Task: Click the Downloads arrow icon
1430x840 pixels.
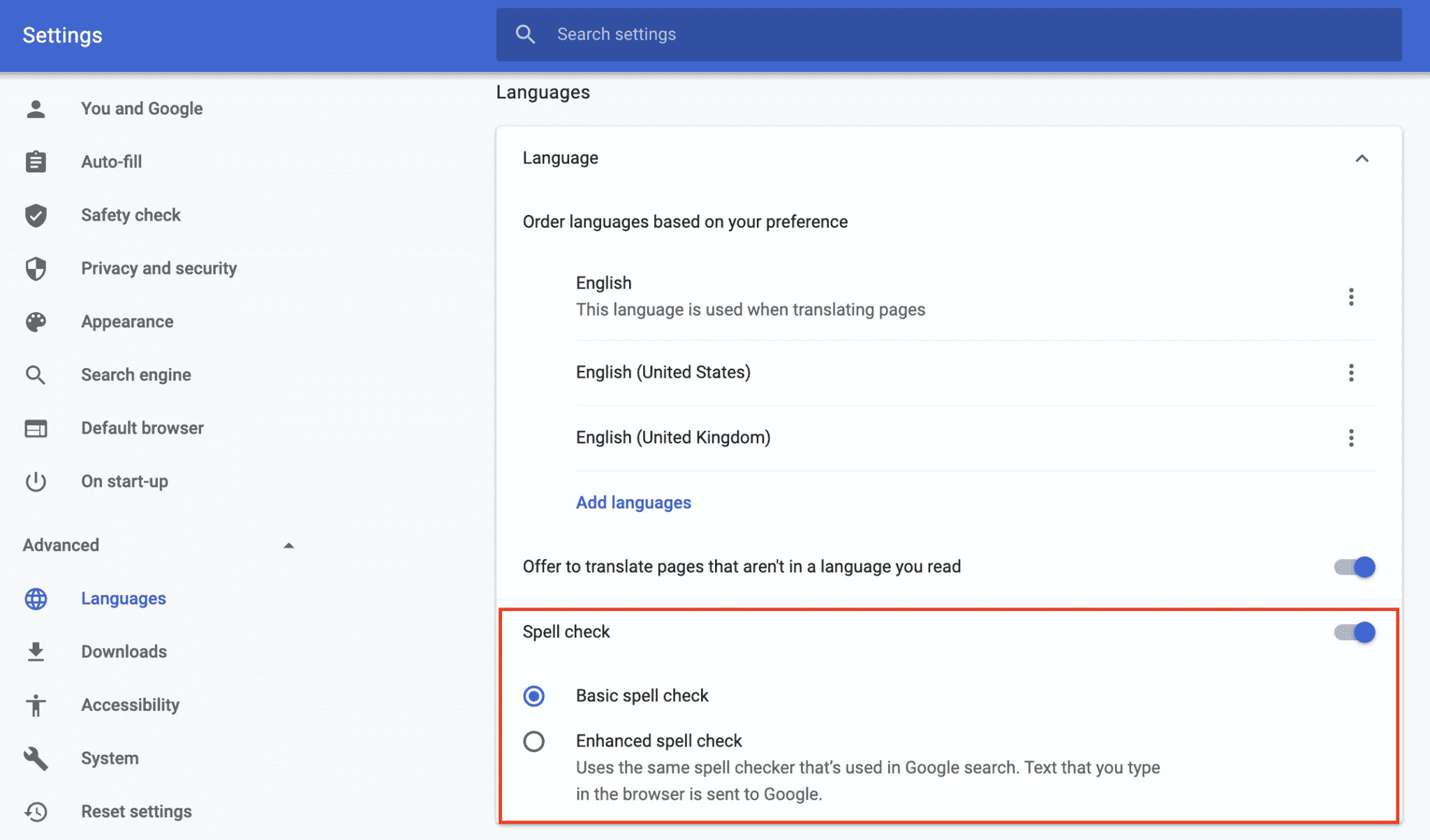Action: tap(36, 651)
